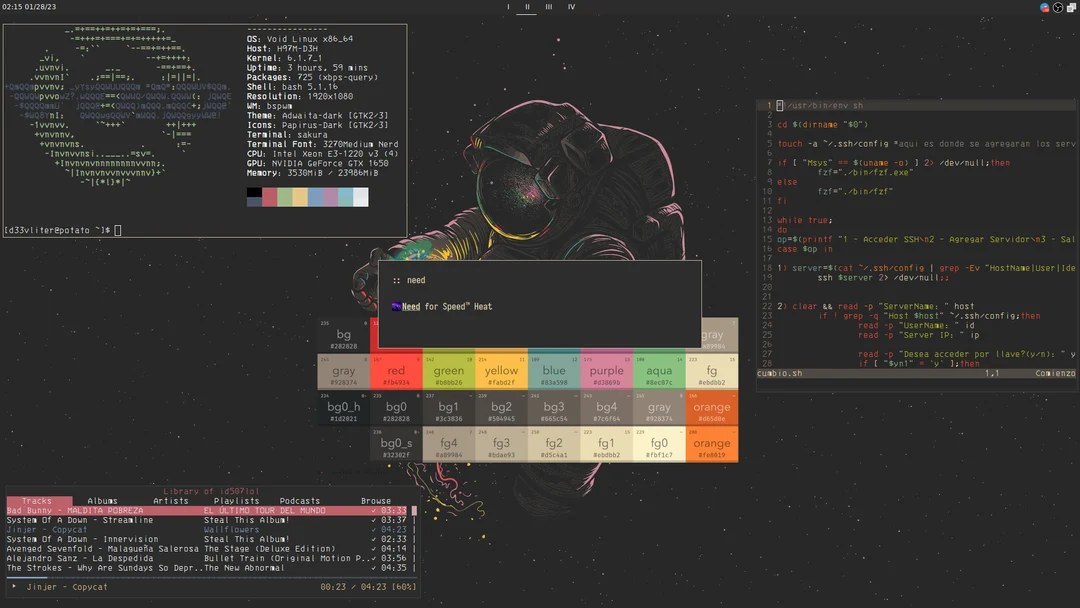The image size is (1080, 608).
Task: Switch to the Albums tab in the player
Action: point(103,500)
